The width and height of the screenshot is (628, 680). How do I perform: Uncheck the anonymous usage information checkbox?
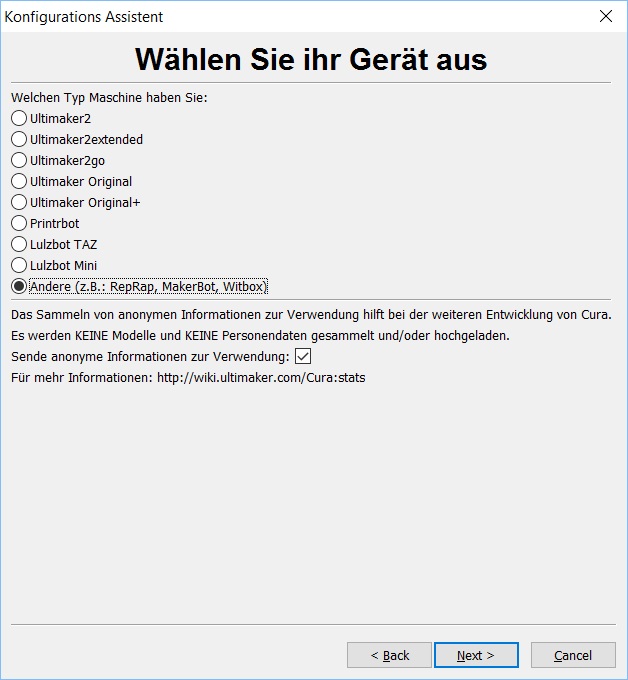[303, 356]
